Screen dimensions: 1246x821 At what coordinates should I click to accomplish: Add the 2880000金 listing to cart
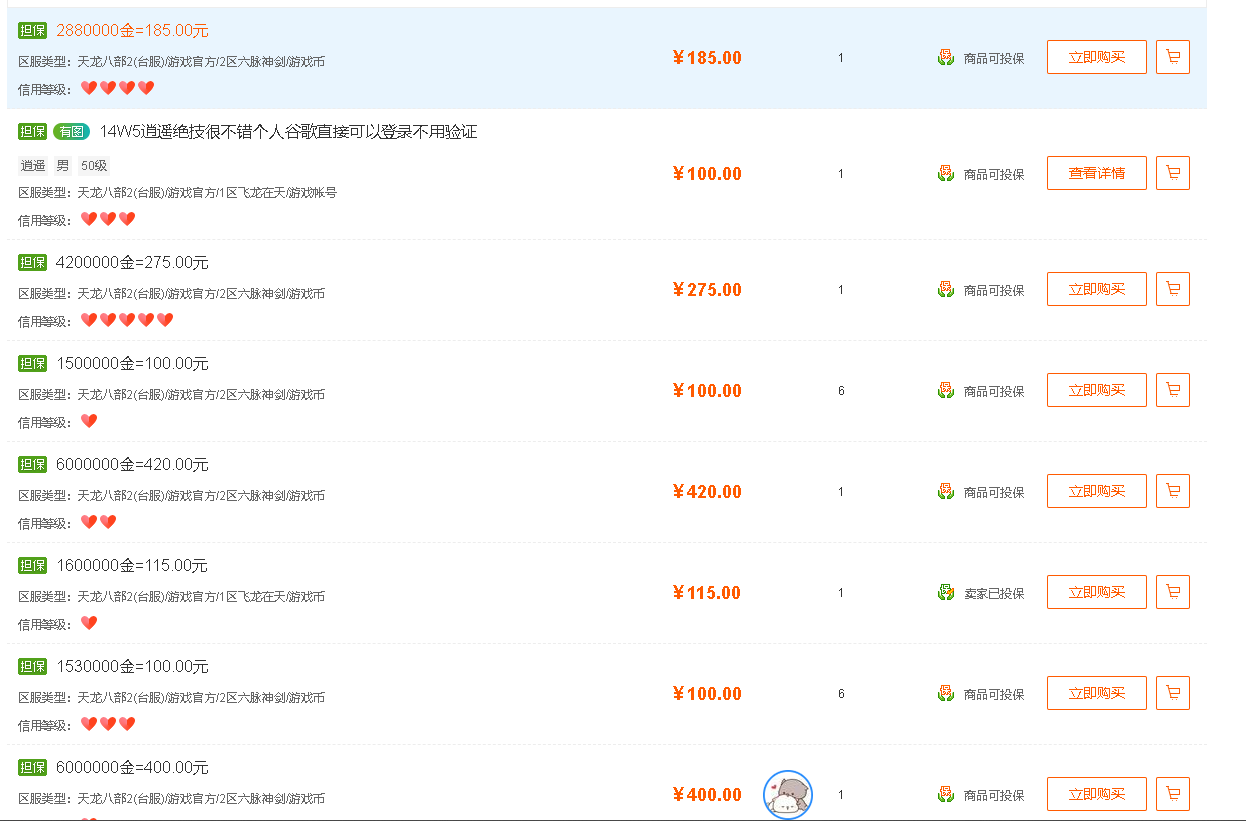tap(1172, 57)
